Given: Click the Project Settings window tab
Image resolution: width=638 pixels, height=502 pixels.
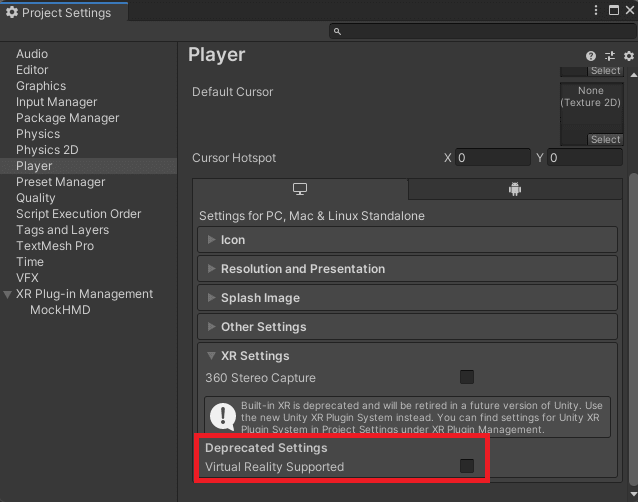Looking at the screenshot, I should coord(64,12).
